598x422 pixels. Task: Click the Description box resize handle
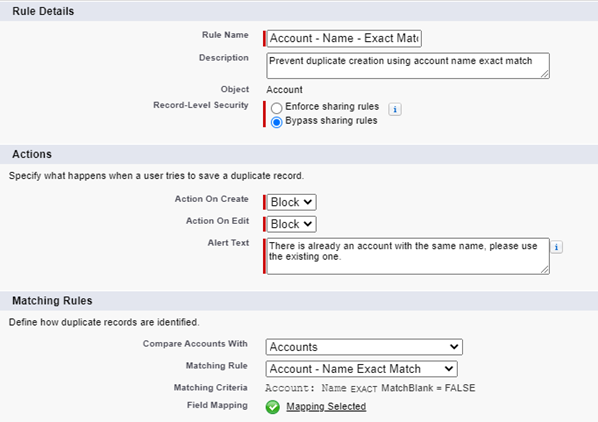[x=545, y=74]
